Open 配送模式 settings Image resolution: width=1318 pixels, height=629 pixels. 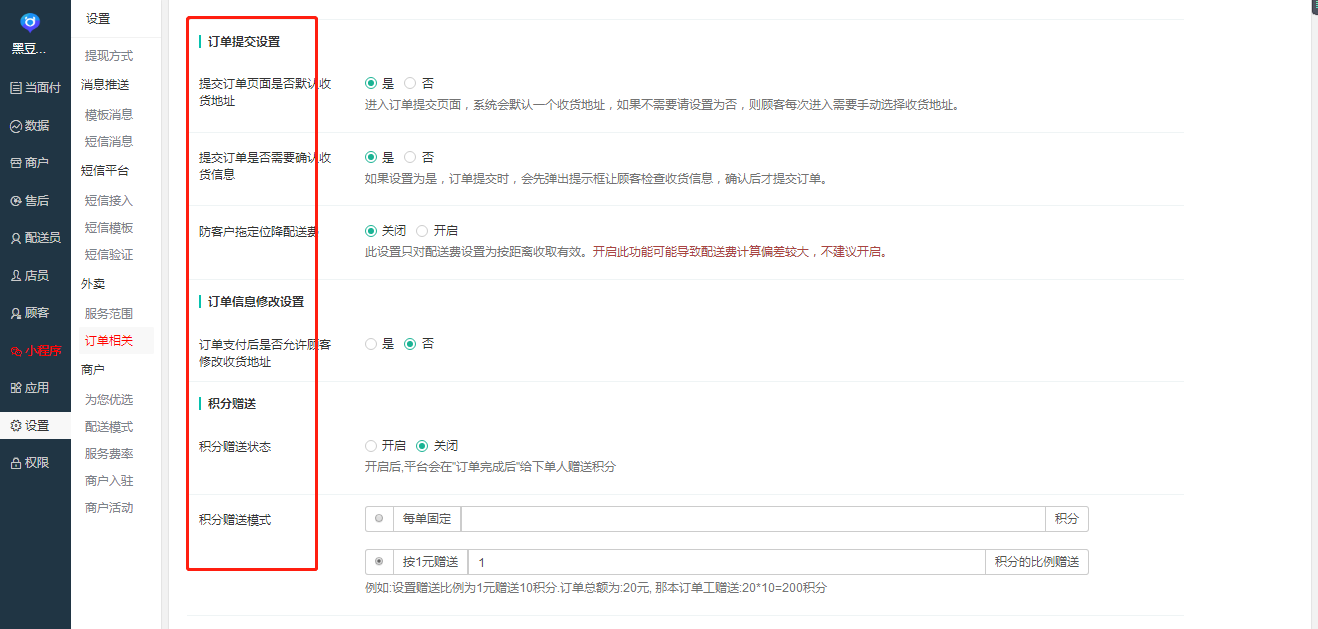(x=109, y=427)
